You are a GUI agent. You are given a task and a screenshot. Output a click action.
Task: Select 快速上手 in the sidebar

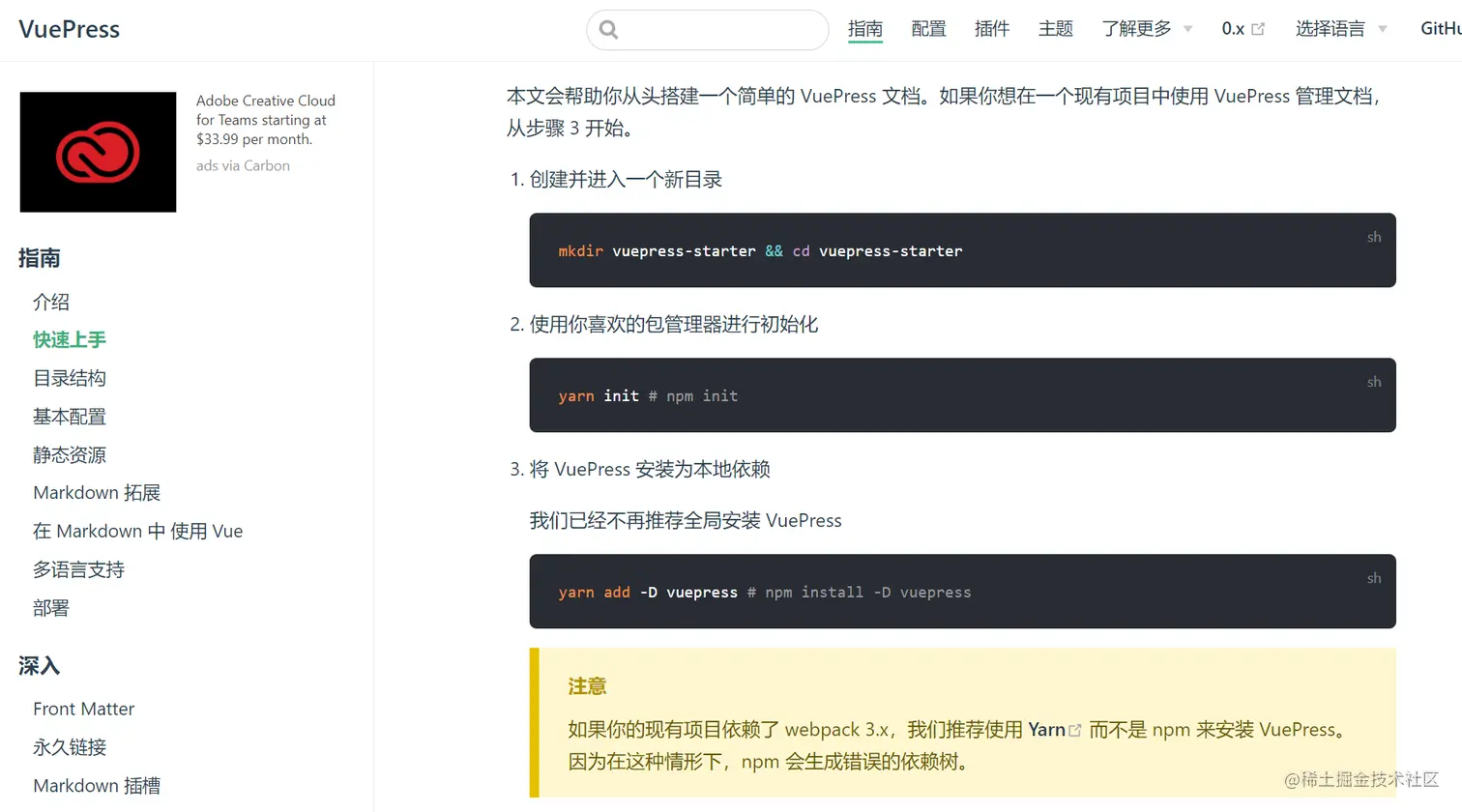tap(70, 339)
